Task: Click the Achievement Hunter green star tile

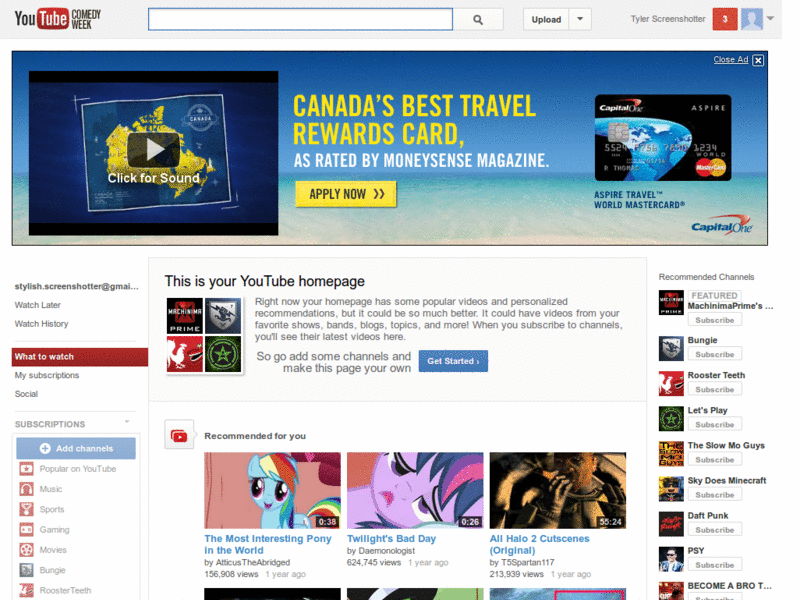Action: click(223, 354)
